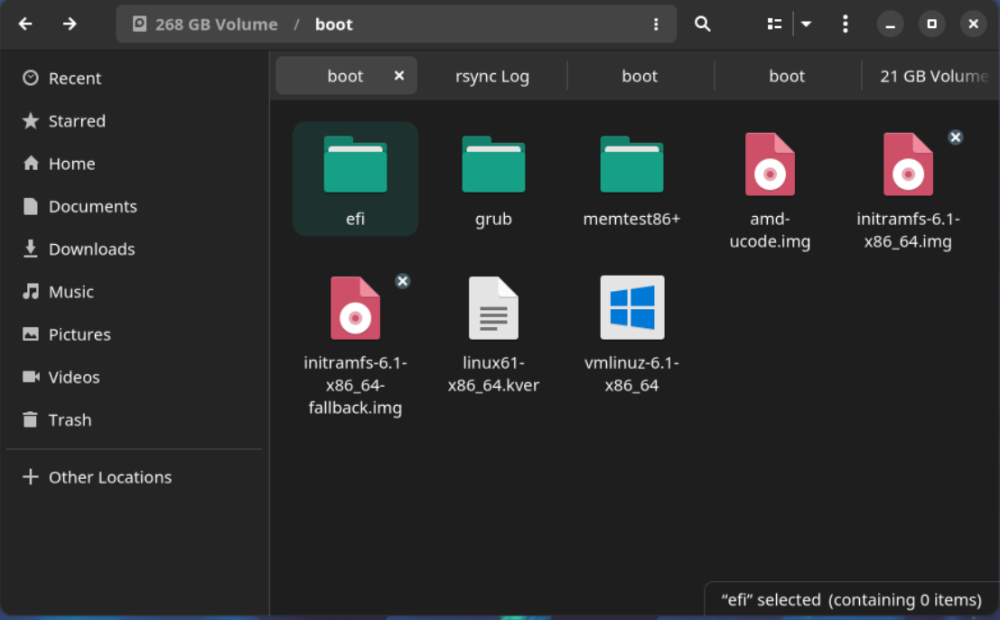Click the 268 GB Volume breadcrumb
Viewport: 1000px width, 620px height.
pyautogui.click(x=205, y=24)
